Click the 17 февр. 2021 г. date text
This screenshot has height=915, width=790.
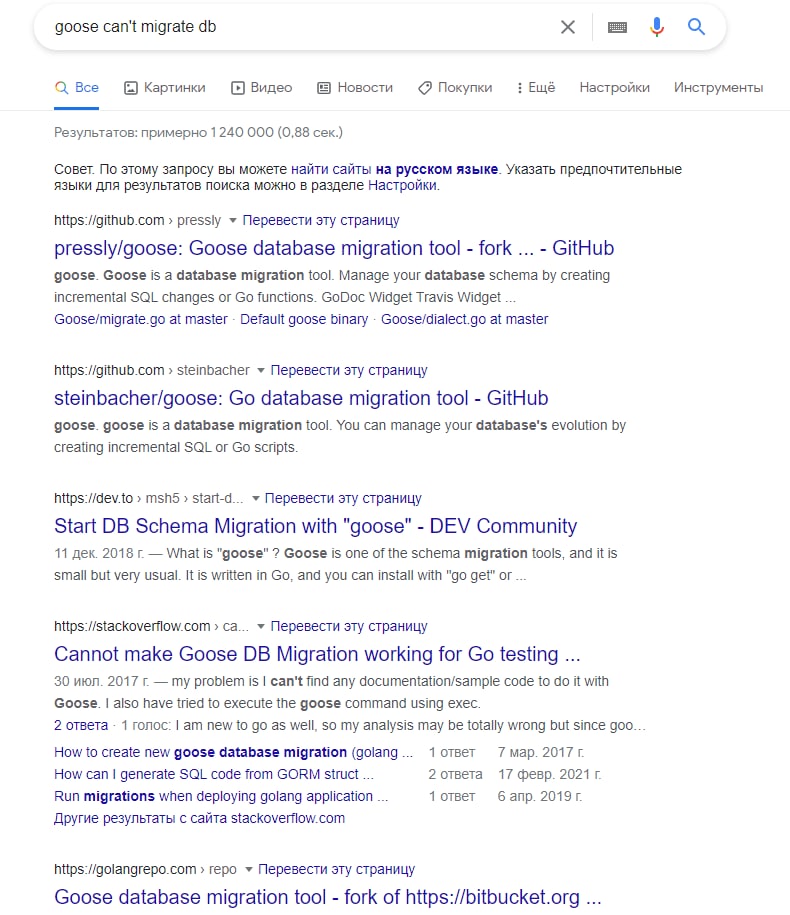549,774
